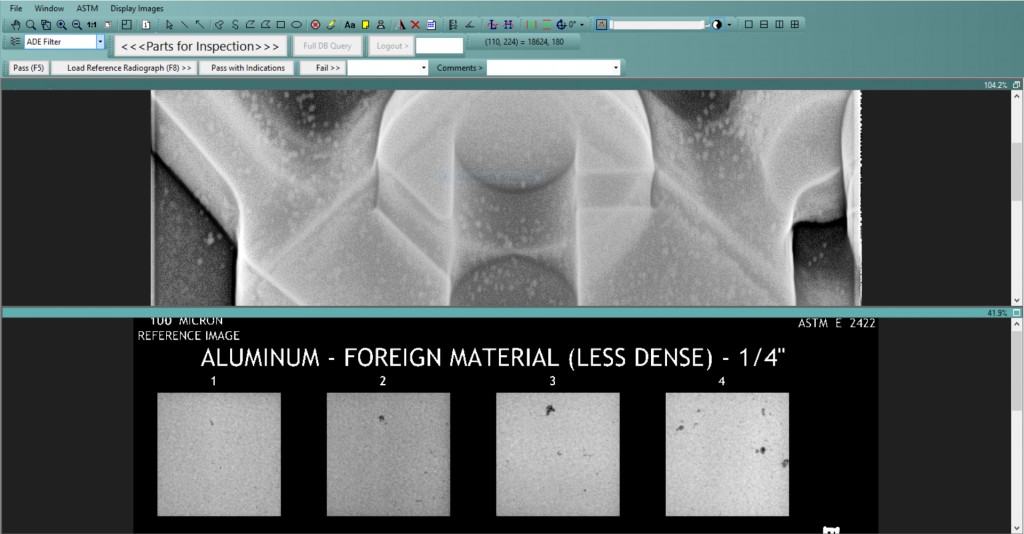Select the ellipse drawing tool

pos(297,24)
